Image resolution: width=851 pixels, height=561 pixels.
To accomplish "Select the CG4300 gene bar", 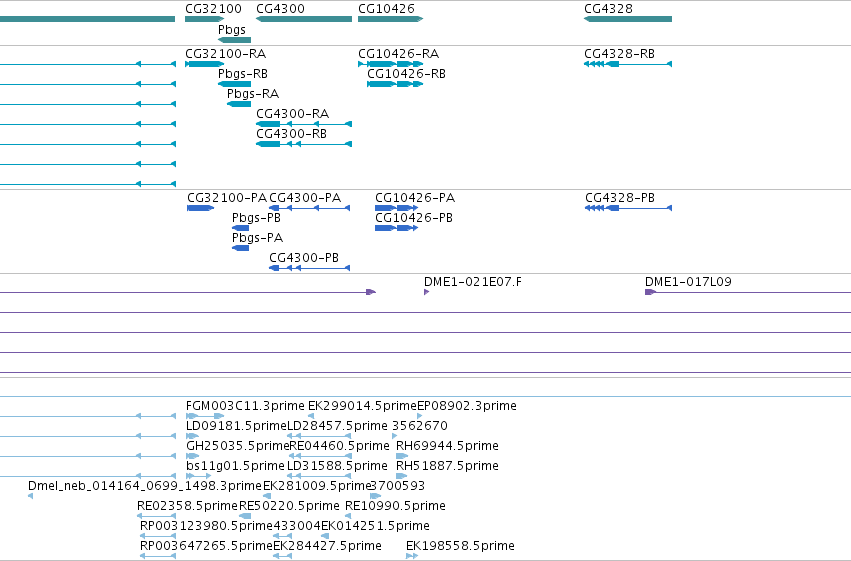I will (x=304, y=19).
